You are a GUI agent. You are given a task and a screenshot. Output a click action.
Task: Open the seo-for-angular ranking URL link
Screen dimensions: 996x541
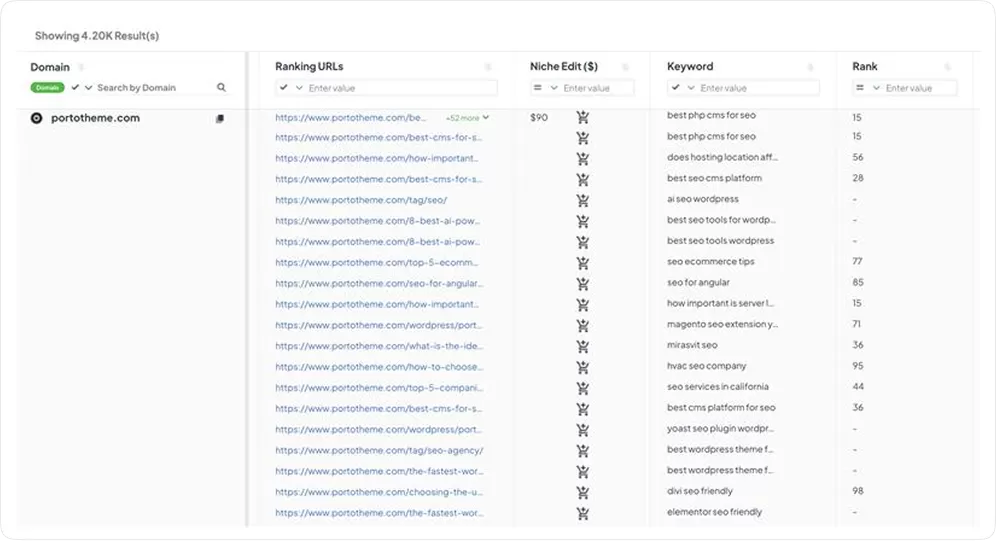pyautogui.click(x=378, y=283)
